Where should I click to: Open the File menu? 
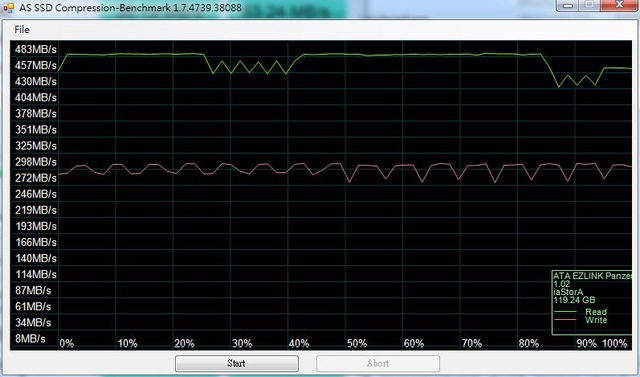click(22, 29)
